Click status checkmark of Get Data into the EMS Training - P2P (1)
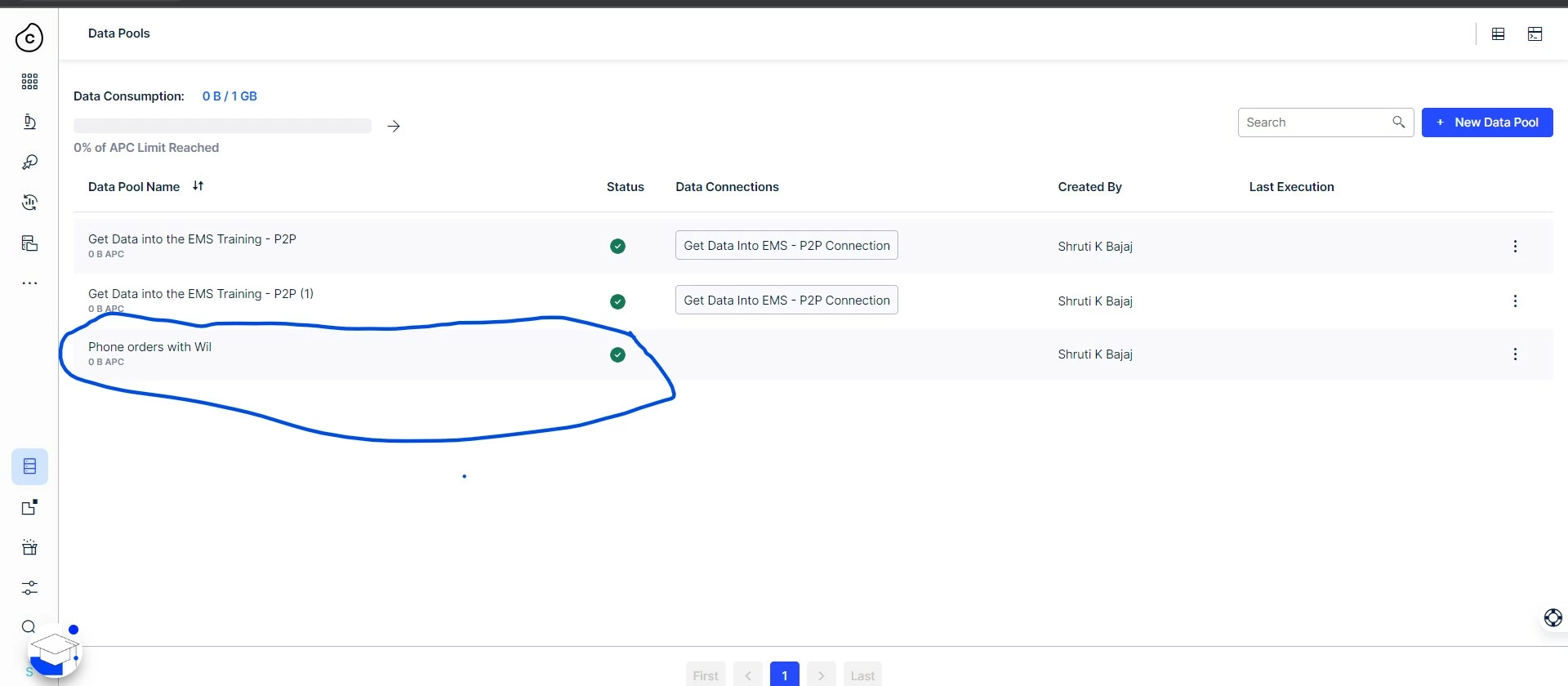The height and width of the screenshot is (686, 1568). coord(617,301)
